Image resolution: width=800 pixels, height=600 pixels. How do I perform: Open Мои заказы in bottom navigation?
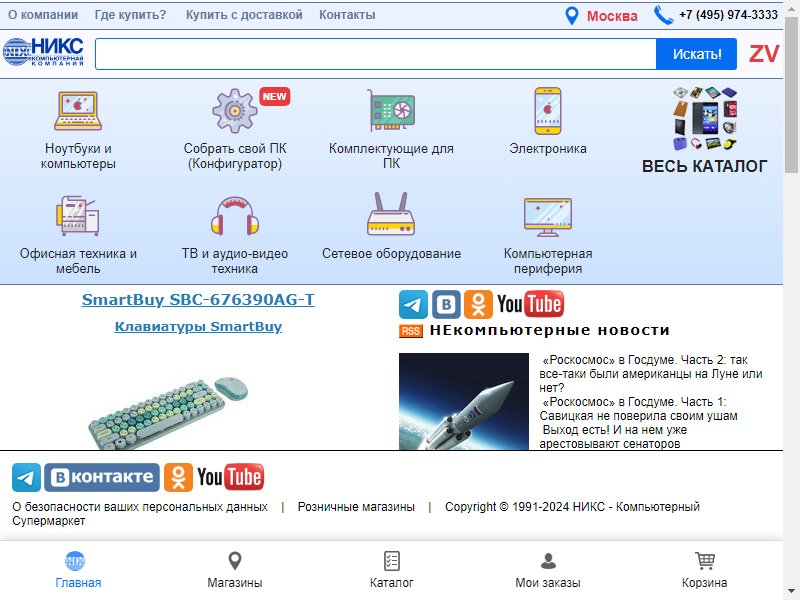coord(548,570)
